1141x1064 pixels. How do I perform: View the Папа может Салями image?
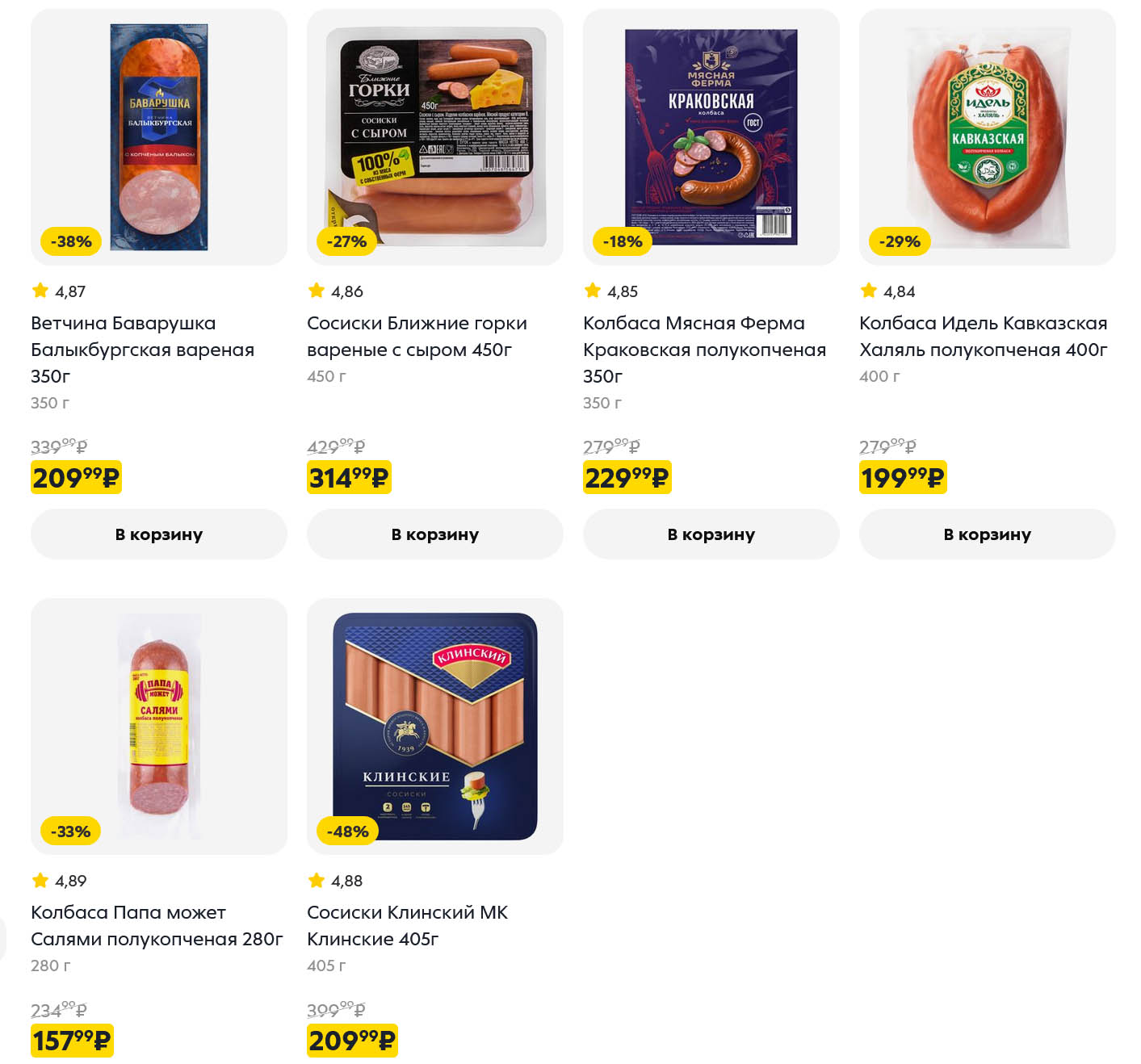click(159, 727)
